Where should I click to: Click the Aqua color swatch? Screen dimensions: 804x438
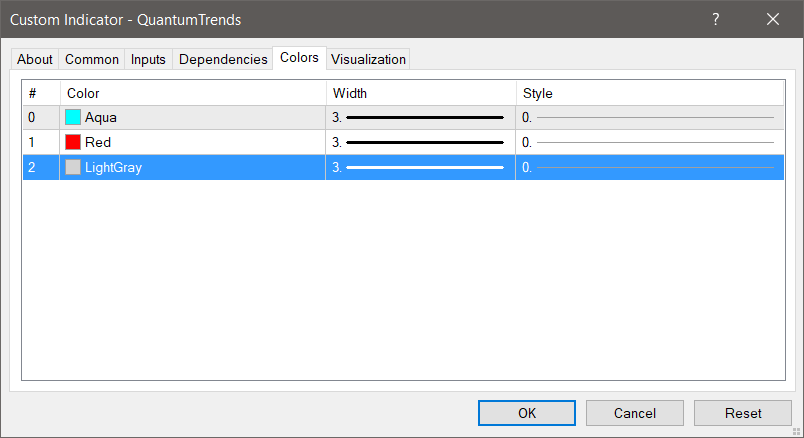click(73, 117)
